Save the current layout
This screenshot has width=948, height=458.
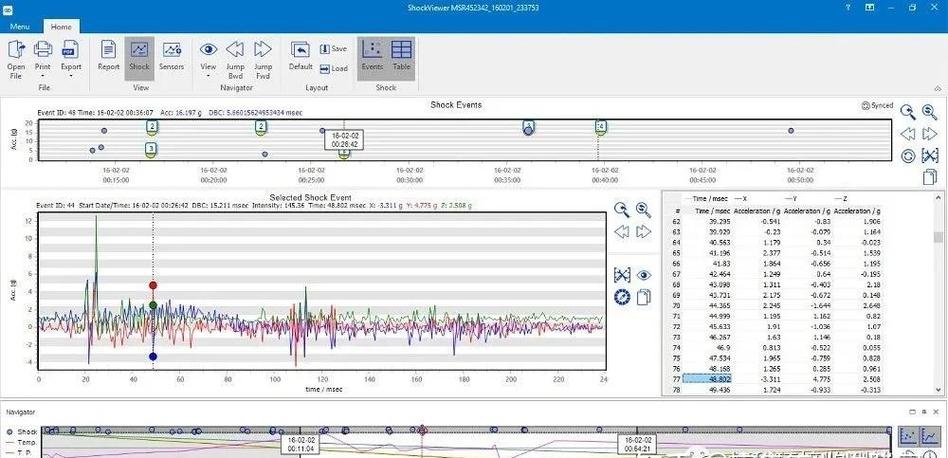[x=333, y=49]
